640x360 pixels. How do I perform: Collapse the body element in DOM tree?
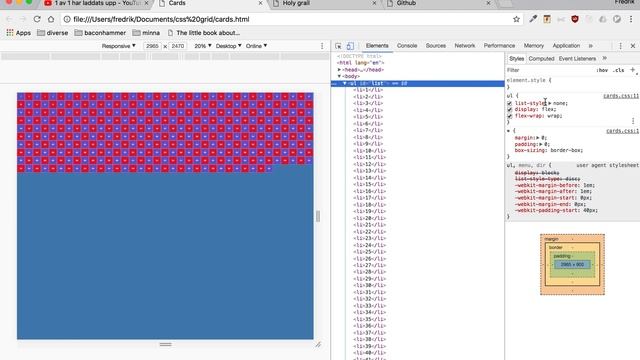click(339, 76)
